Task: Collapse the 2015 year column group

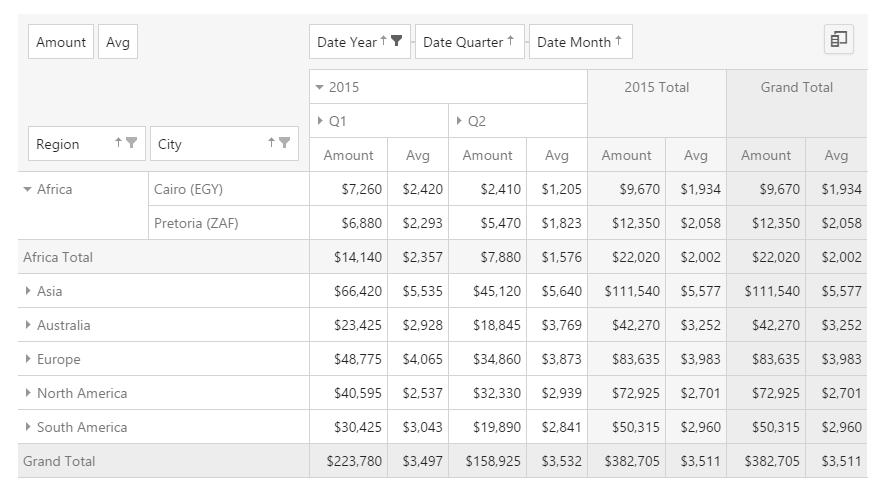Action: tap(320, 87)
